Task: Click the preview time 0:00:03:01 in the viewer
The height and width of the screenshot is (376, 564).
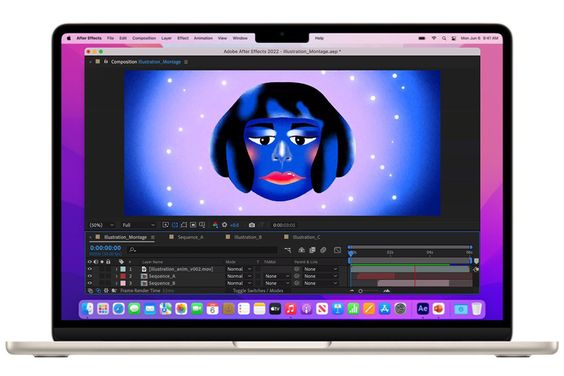Action: (x=284, y=225)
